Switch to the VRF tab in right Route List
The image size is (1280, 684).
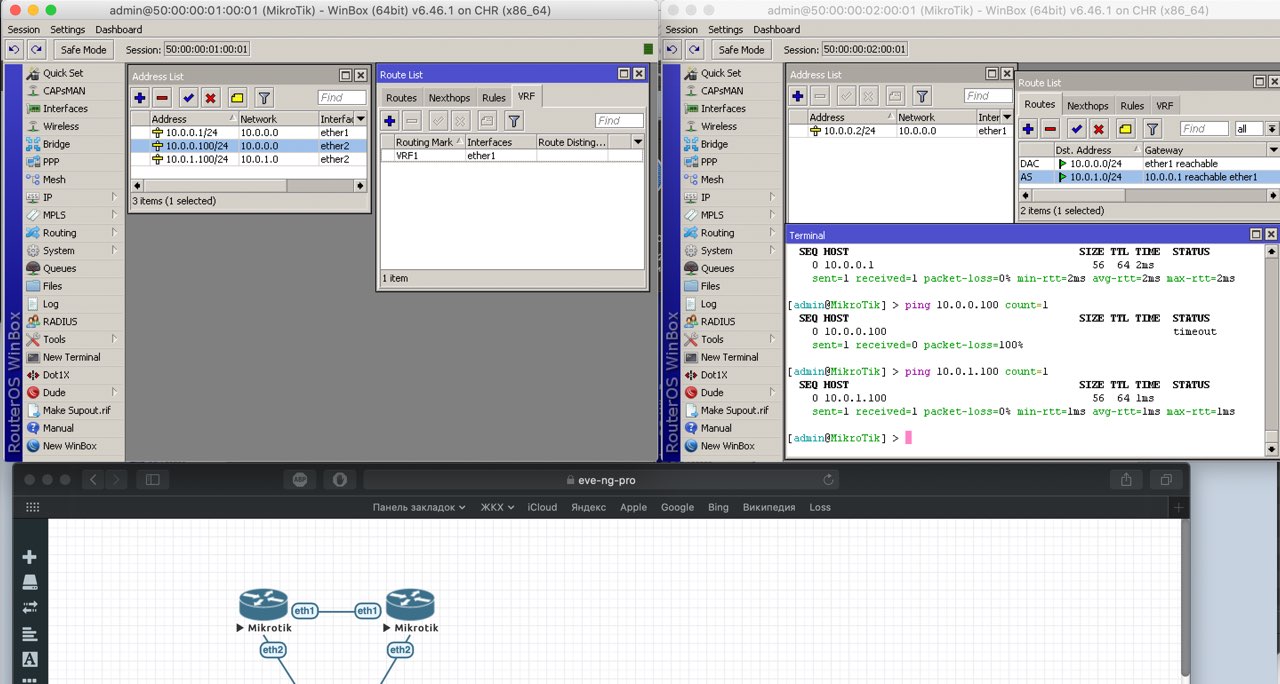1164,105
